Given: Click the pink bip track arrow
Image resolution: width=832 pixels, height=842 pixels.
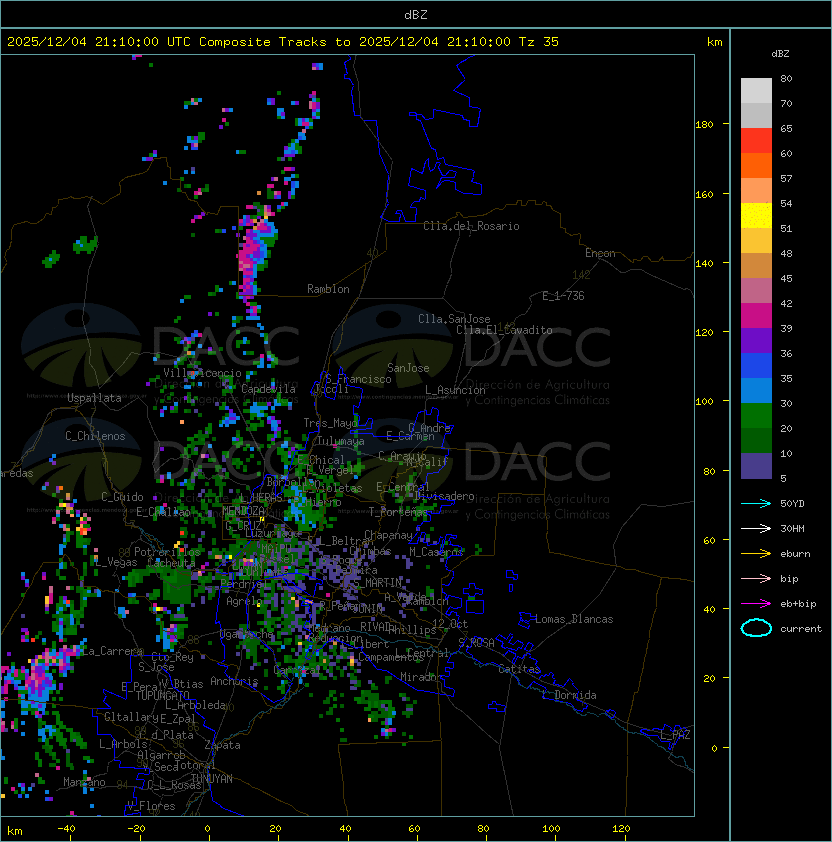Looking at the screenshot, I should click(756, 579).
